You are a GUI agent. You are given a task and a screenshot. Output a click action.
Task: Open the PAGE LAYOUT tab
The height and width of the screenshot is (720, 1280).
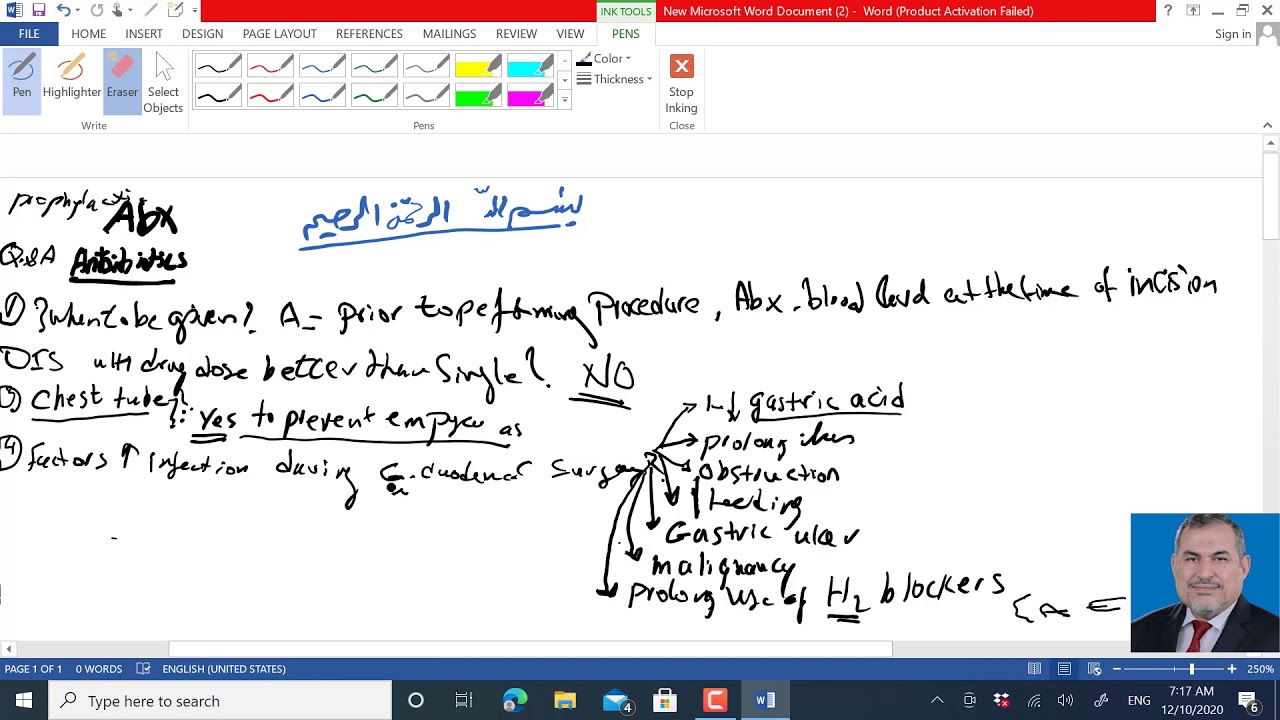pyautogui.click(x=279, y=34)
